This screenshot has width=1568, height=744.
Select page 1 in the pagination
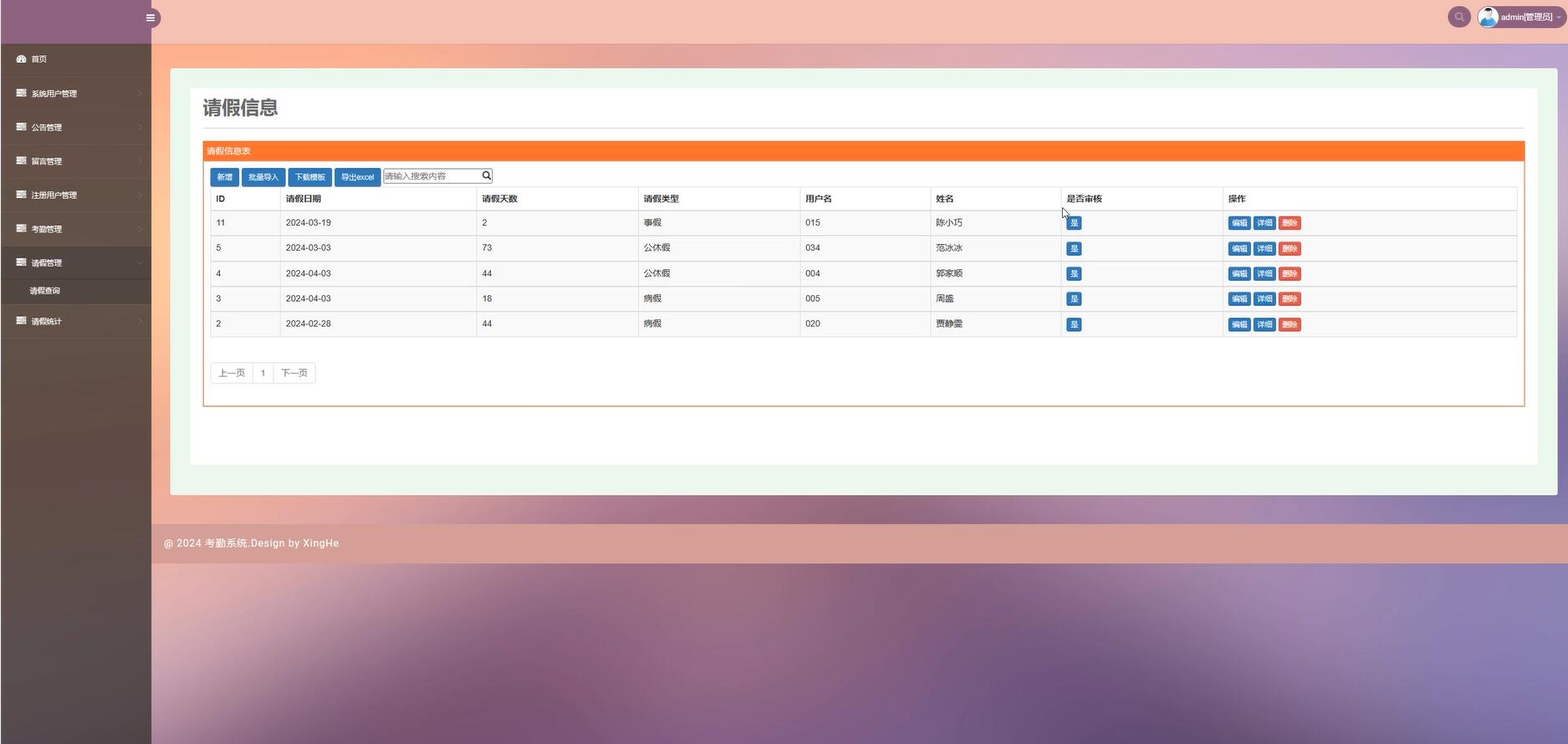(263, 373)
